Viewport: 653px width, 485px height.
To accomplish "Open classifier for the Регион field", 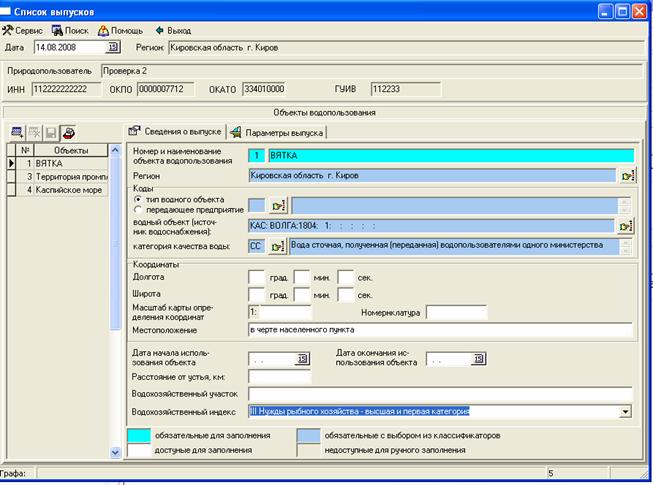I will tap(627, 176).
